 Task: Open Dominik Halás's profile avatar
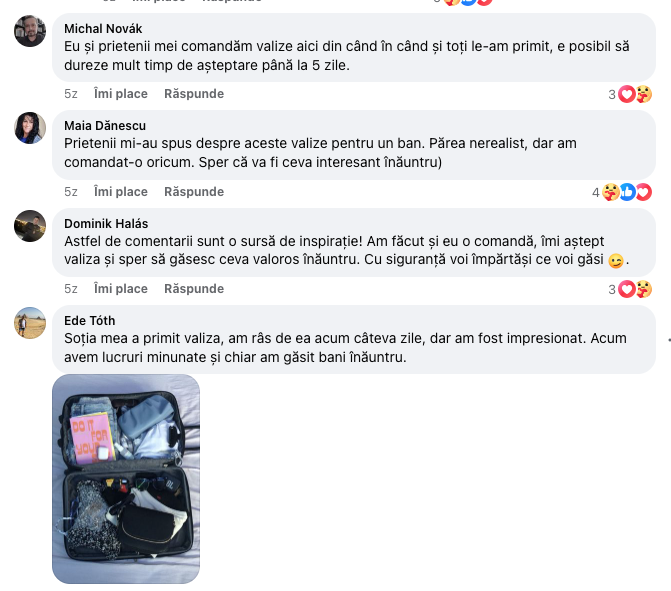(x=30, y=226)
